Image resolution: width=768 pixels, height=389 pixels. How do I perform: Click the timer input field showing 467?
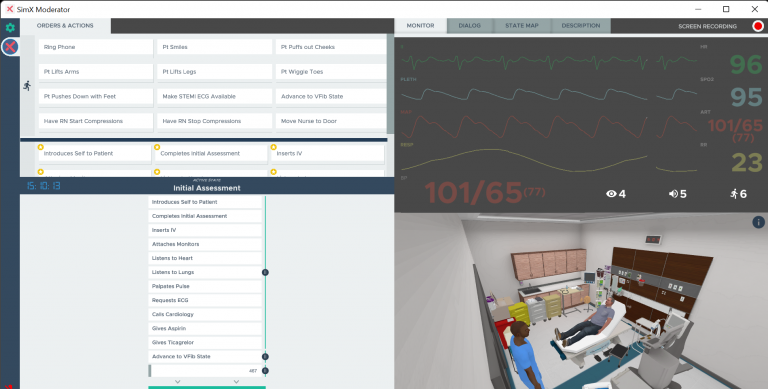[x=205, y=371]
